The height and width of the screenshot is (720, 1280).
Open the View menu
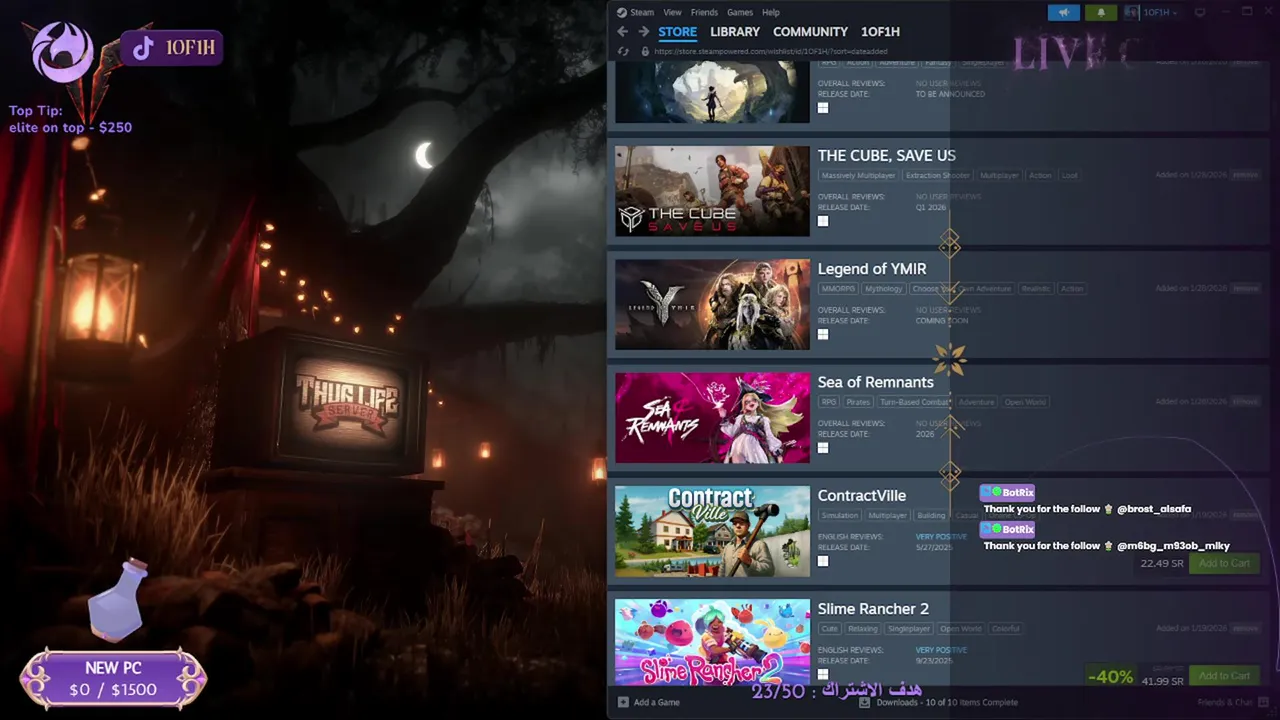[672, 12]
